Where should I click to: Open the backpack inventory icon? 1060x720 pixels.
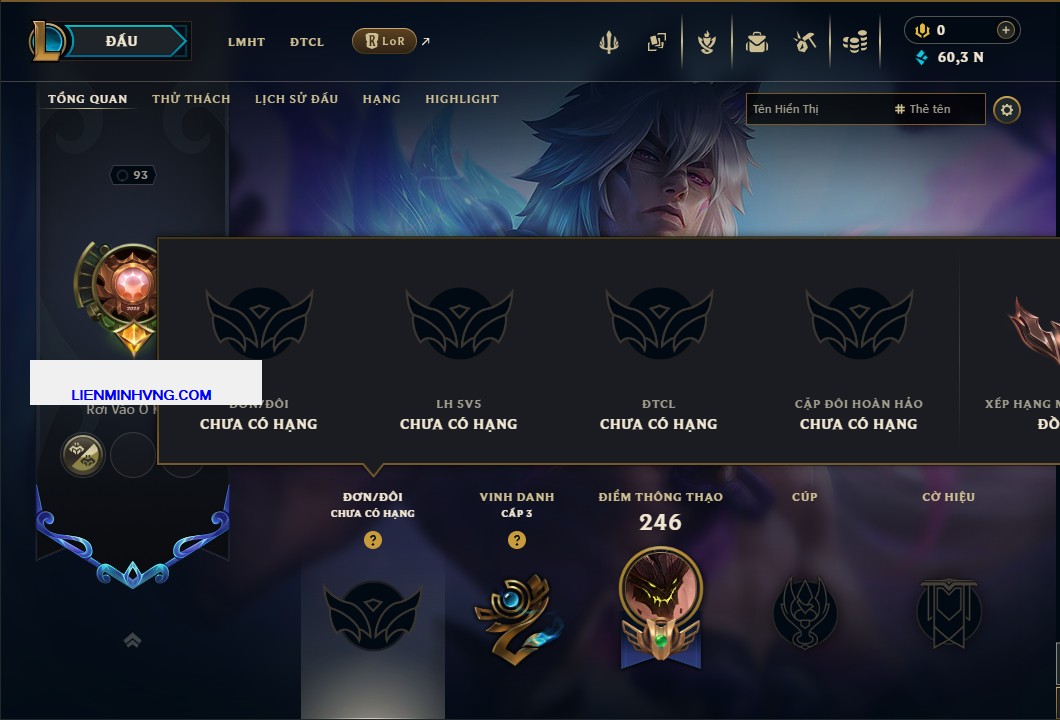756,43
